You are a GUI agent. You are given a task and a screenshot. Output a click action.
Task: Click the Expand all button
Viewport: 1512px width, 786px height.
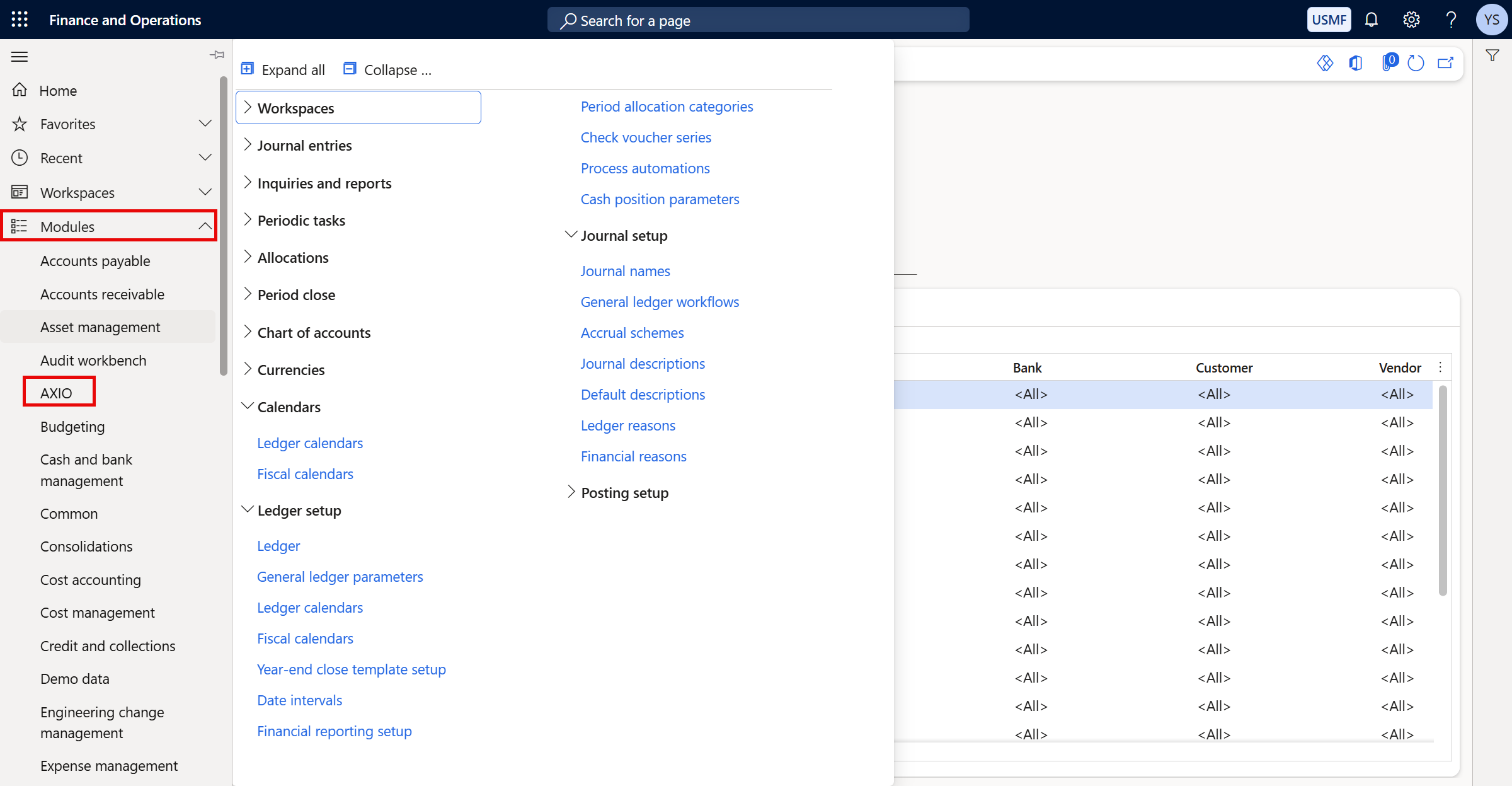283,69
